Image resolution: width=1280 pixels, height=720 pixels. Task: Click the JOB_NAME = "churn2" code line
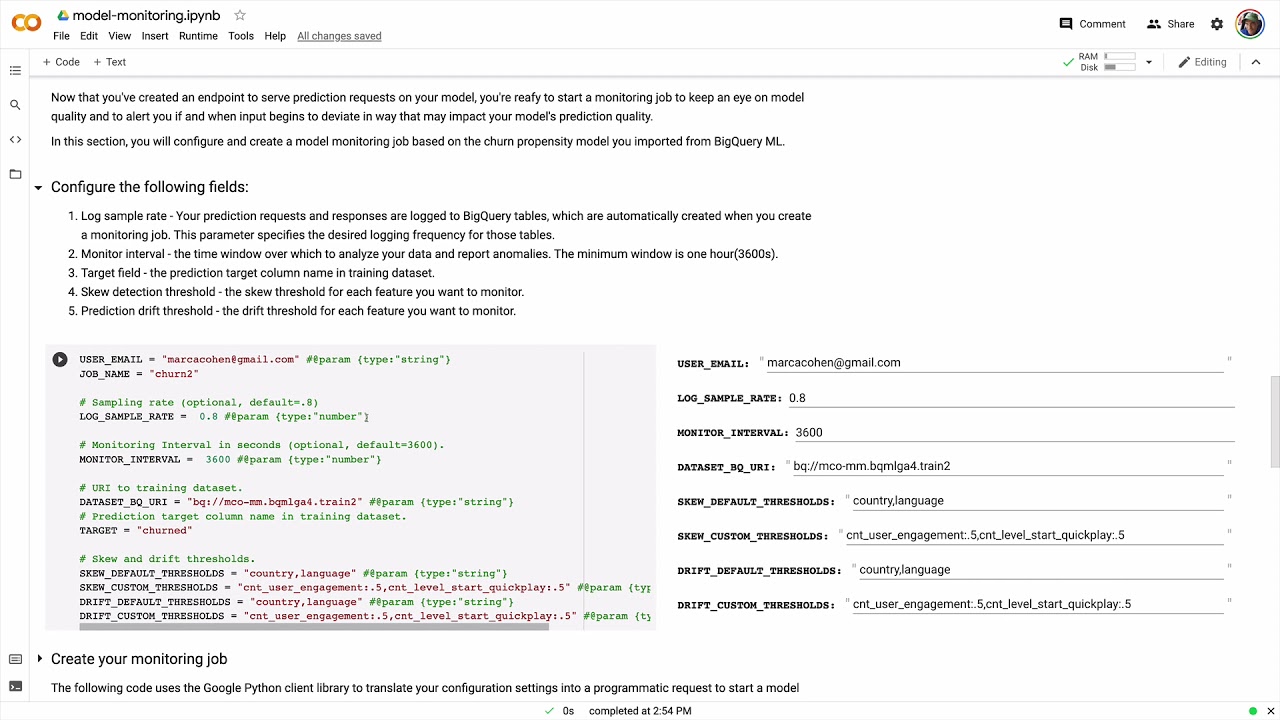(x=139, y=374)
